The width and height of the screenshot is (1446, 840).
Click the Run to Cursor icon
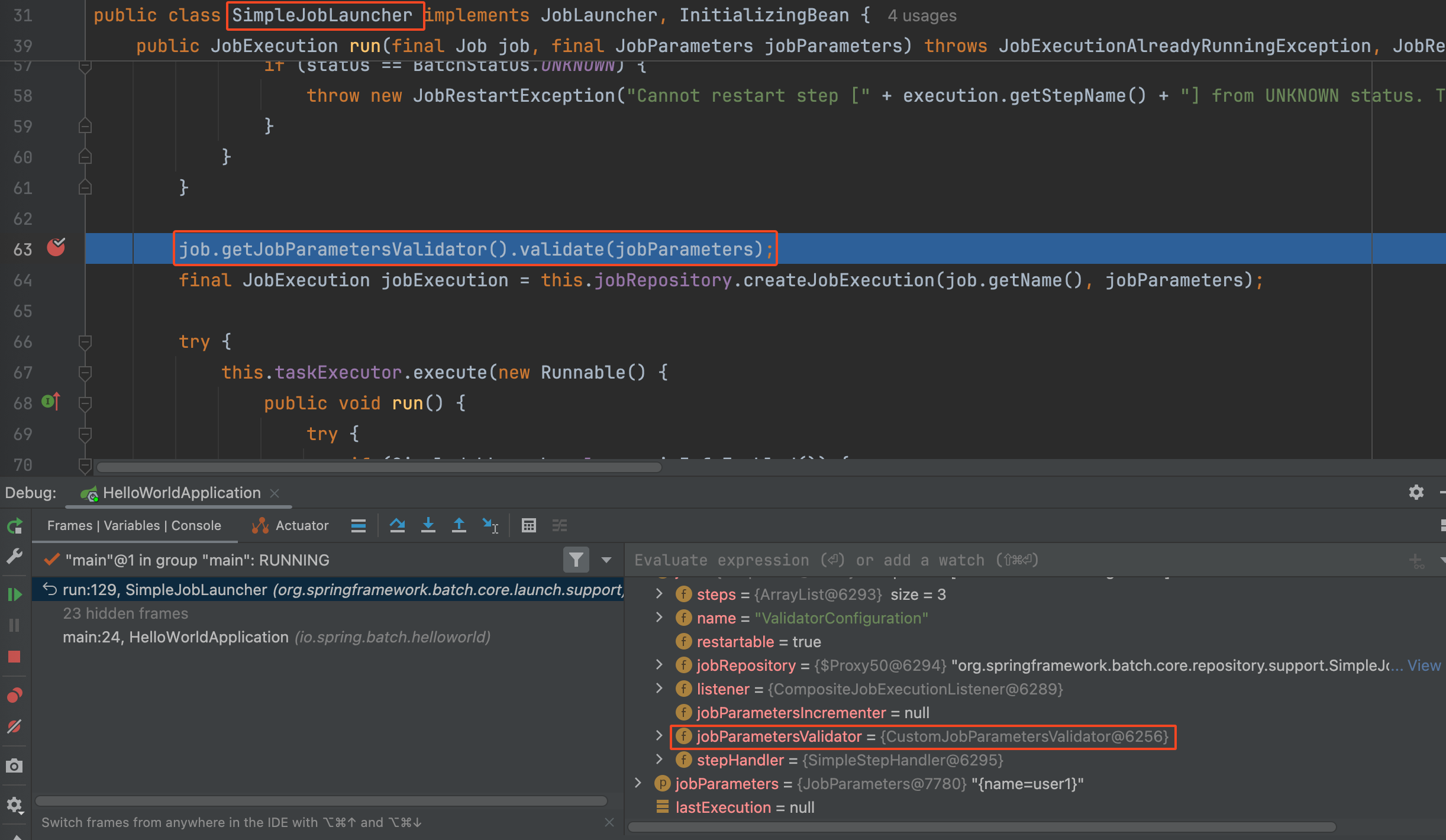click(x=490, y=525)
